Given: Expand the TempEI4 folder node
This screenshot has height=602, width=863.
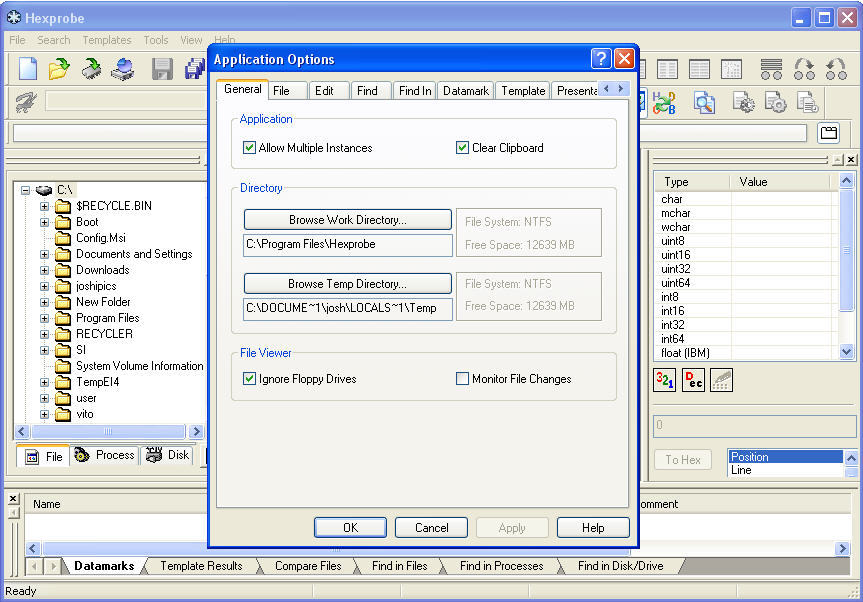Looking at the screenshot, I should pos(45,382).
